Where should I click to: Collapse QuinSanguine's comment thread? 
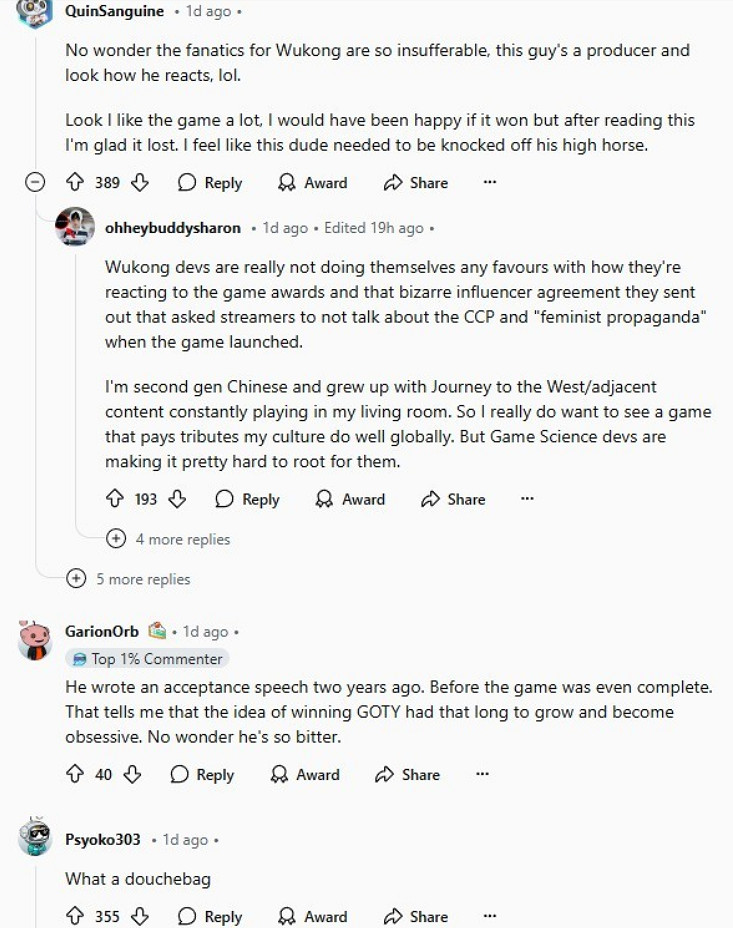[x=35, y=183]
